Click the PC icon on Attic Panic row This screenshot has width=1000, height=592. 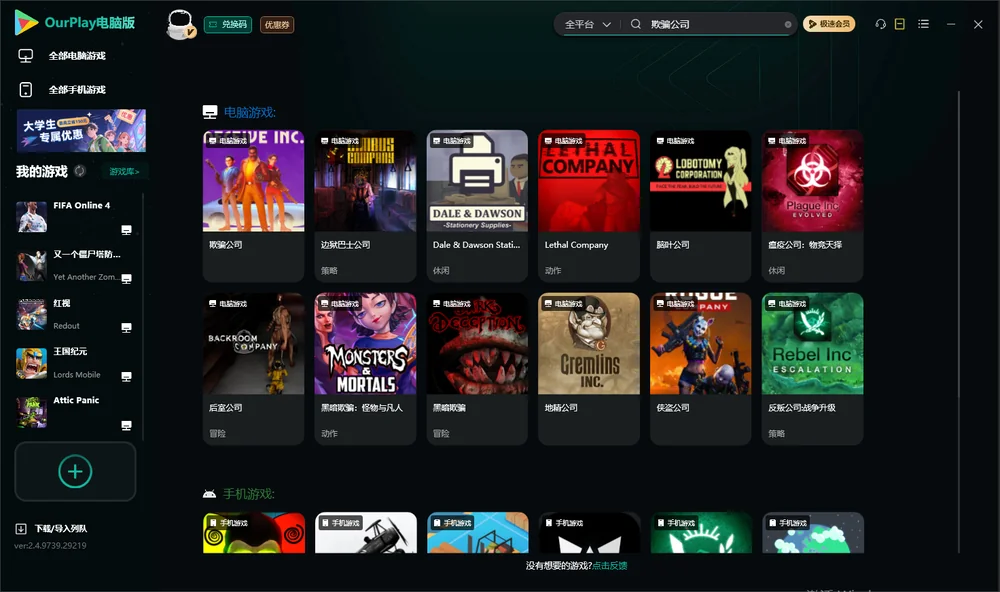pos(126,426)
